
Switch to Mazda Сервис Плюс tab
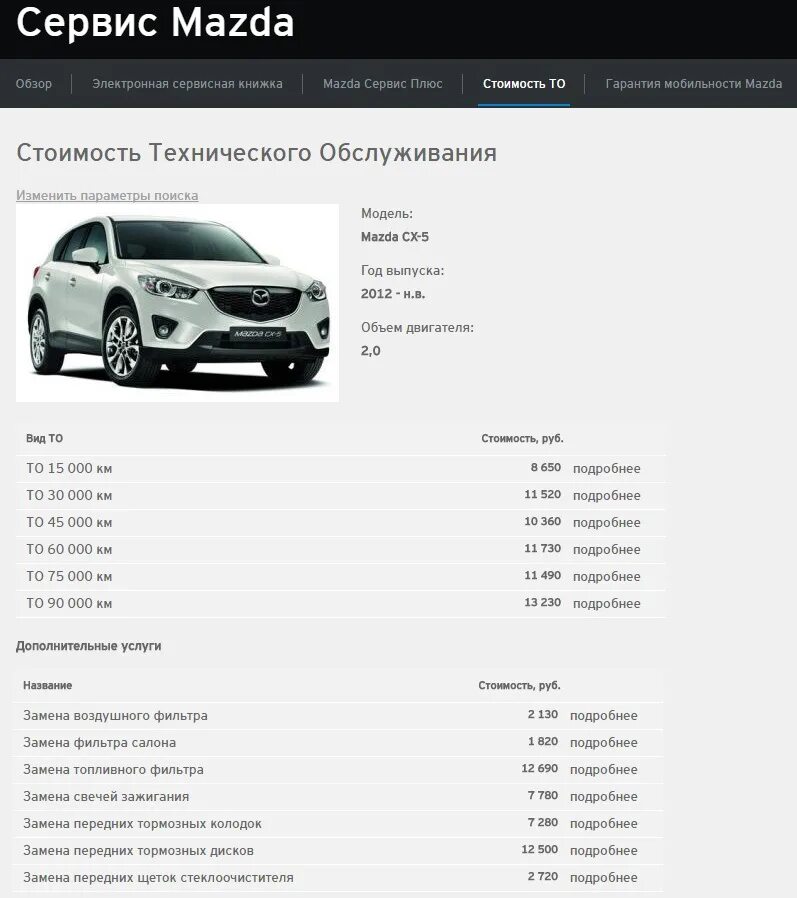pyautogui.click(x=382, y=84)
